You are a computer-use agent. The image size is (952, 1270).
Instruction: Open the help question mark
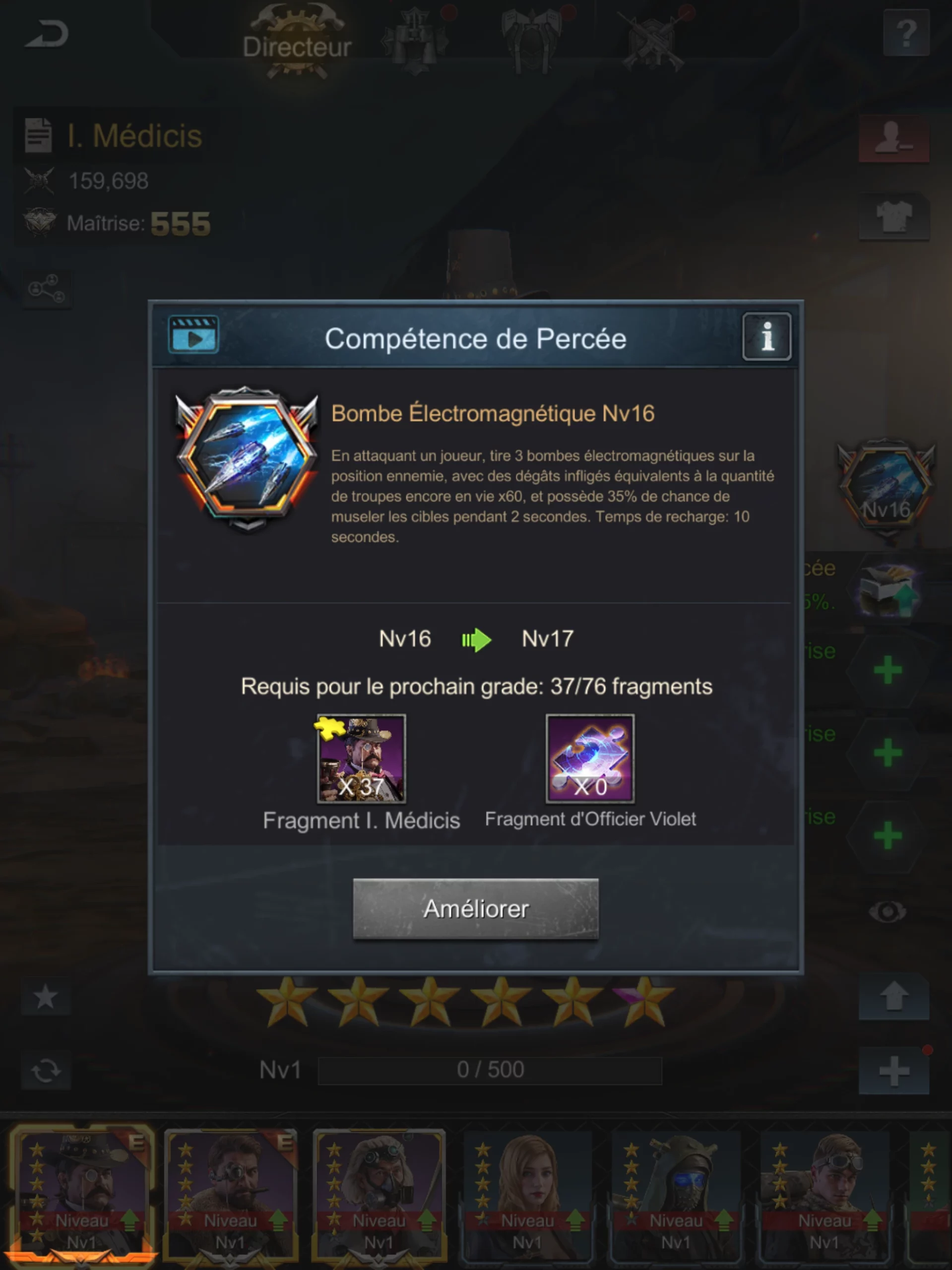tap(906, 33)
